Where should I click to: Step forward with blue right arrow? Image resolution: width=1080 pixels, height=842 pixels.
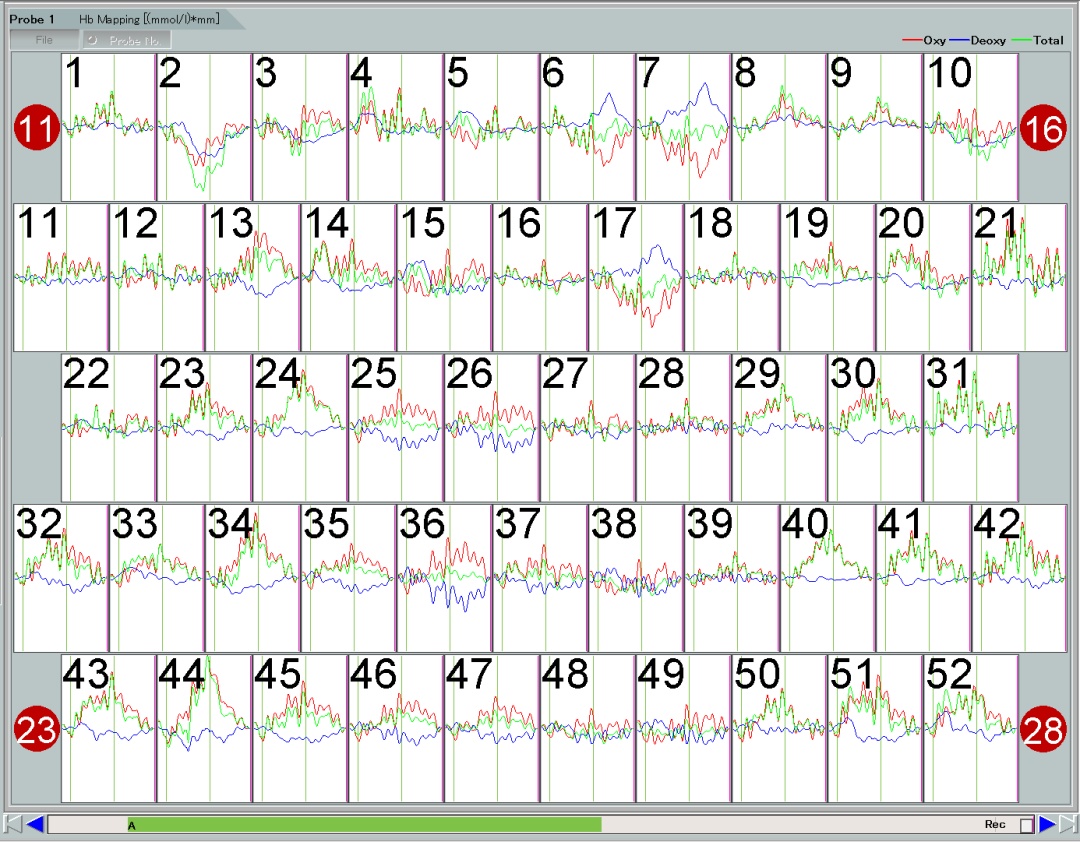point(1047,824)
